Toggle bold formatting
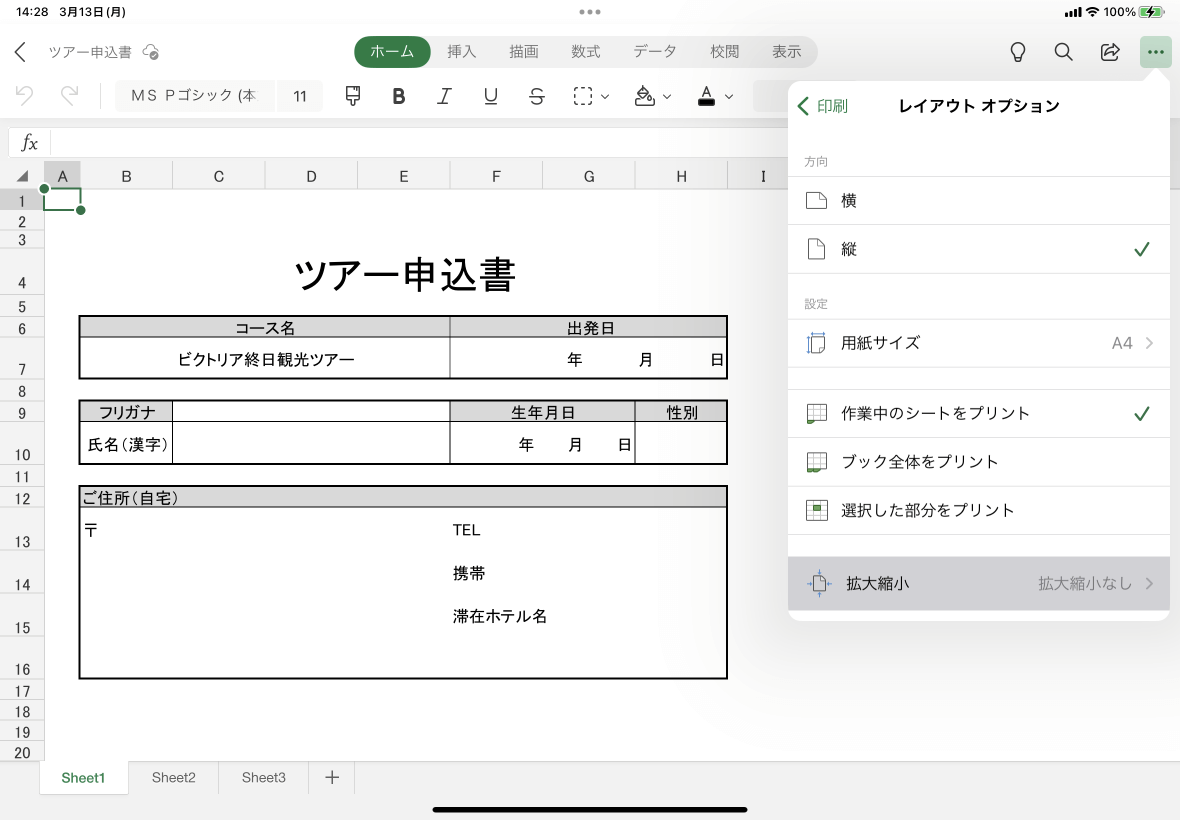 (399, 96)
